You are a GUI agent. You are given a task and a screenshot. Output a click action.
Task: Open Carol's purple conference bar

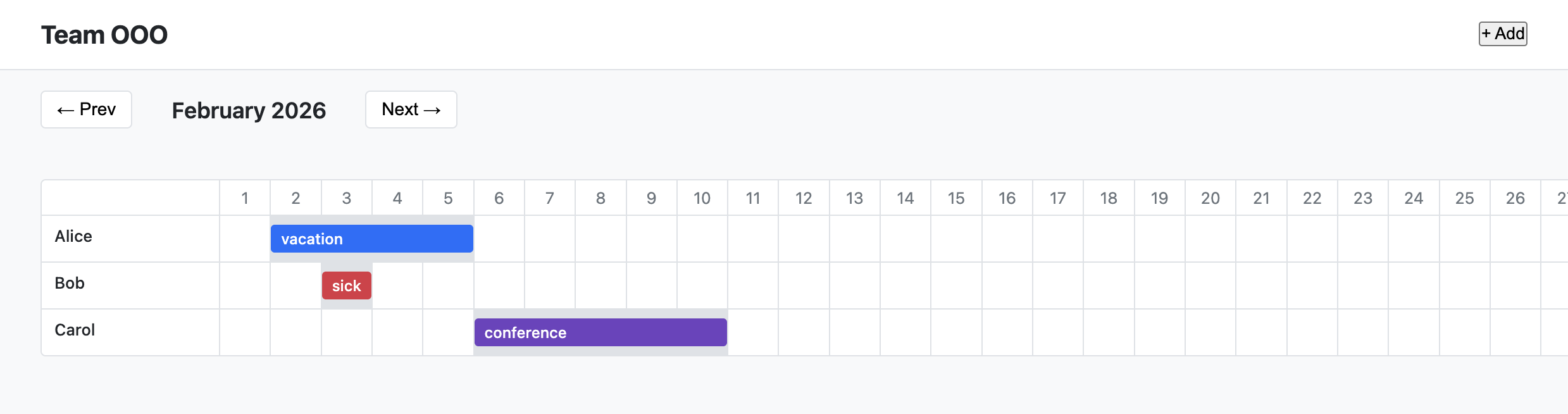coord(600,332)
